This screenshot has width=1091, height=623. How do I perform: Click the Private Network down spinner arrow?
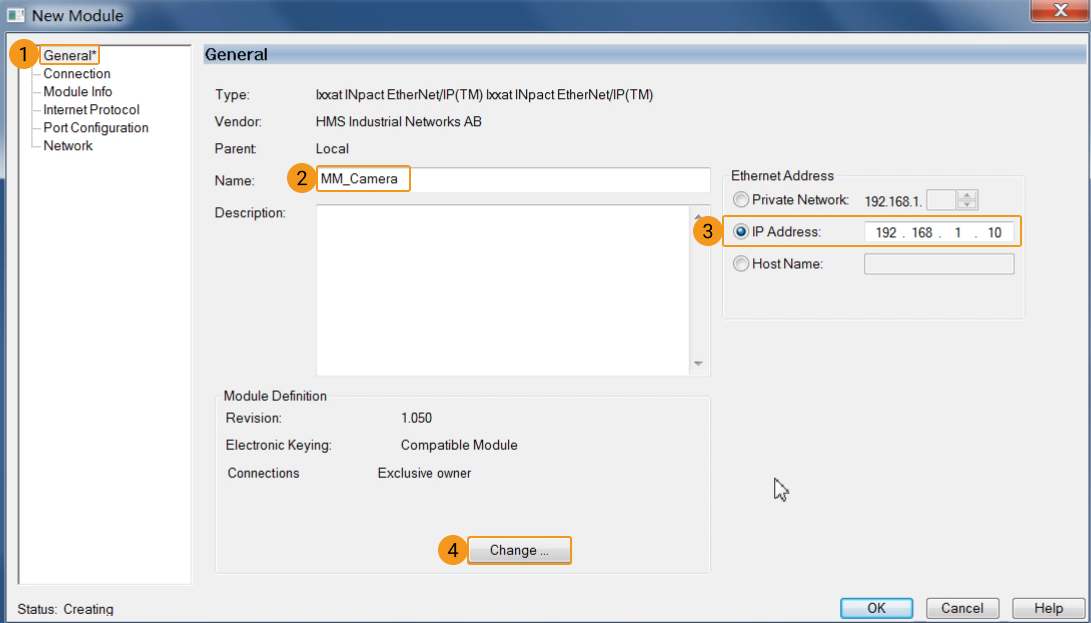967,204
